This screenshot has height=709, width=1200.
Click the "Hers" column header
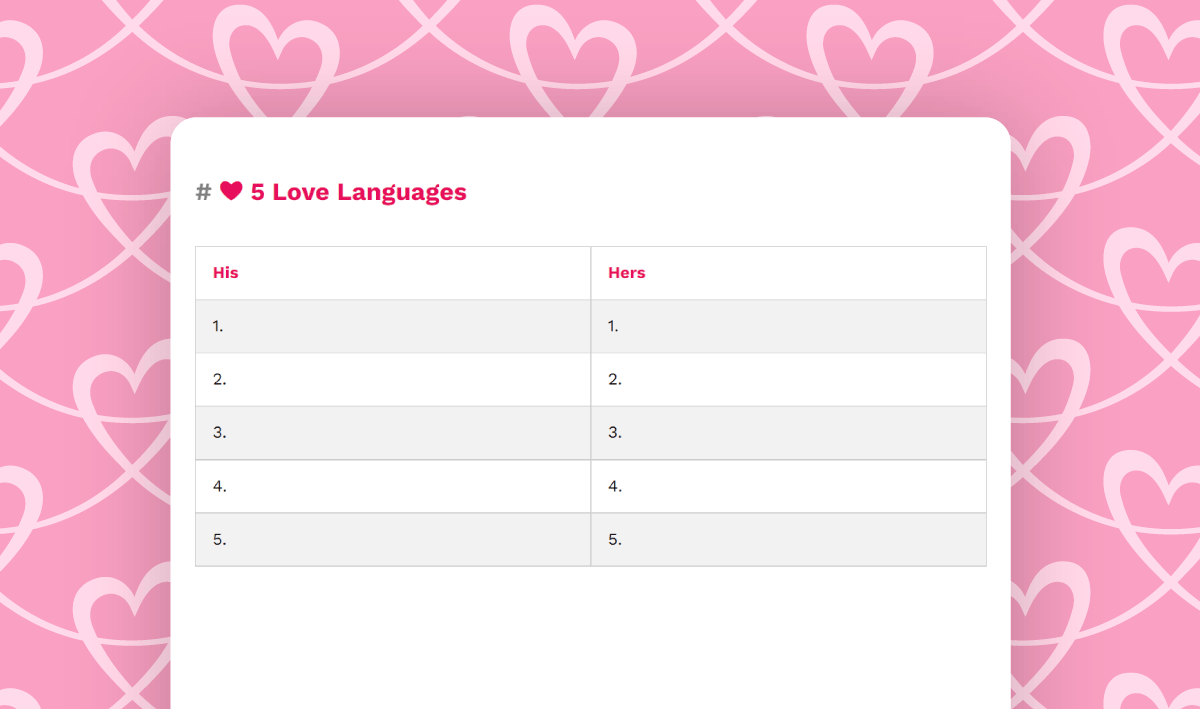pyautogui.click(x=788, y=273)
